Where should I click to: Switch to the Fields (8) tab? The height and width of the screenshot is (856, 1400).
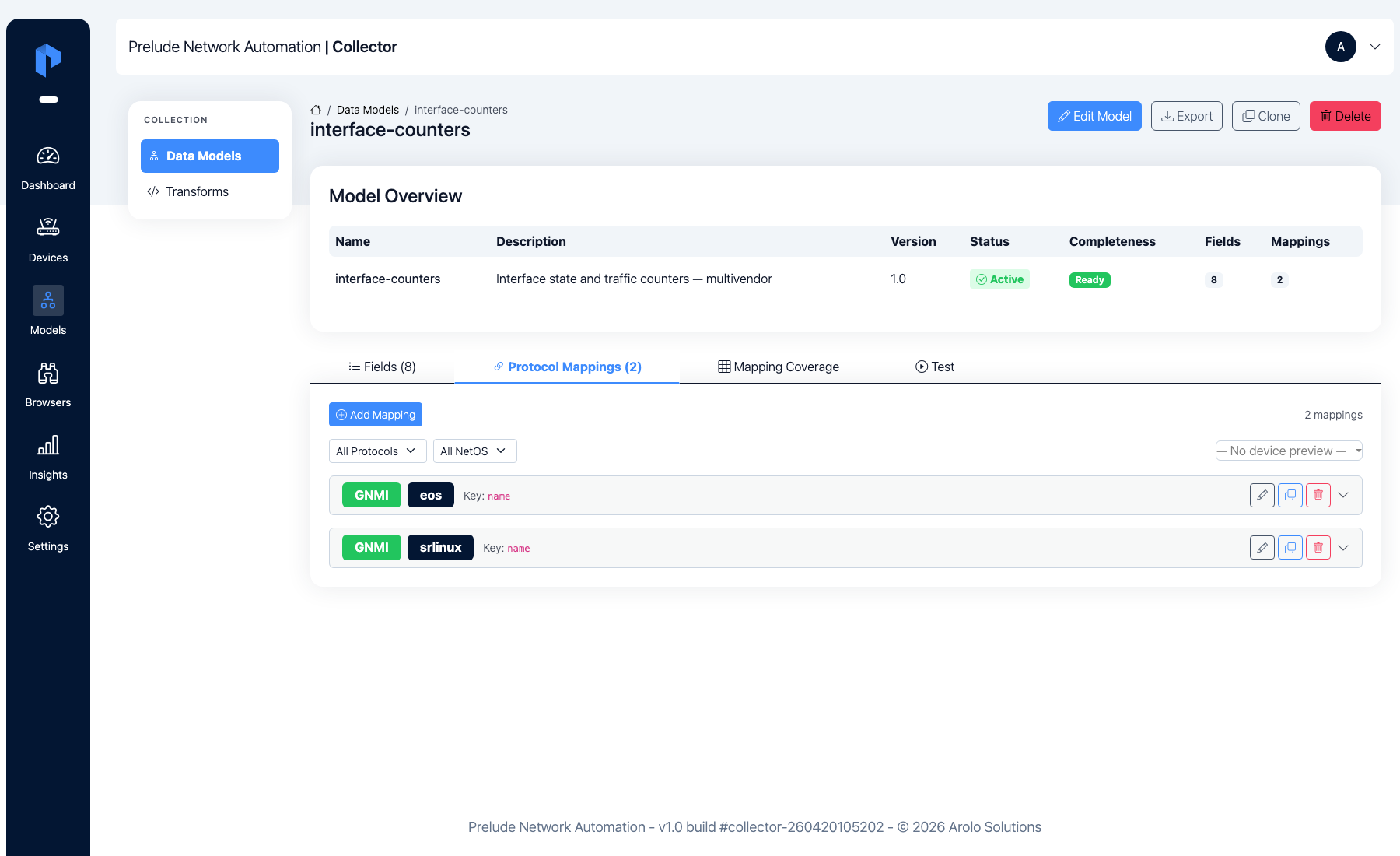click(382, 367)
